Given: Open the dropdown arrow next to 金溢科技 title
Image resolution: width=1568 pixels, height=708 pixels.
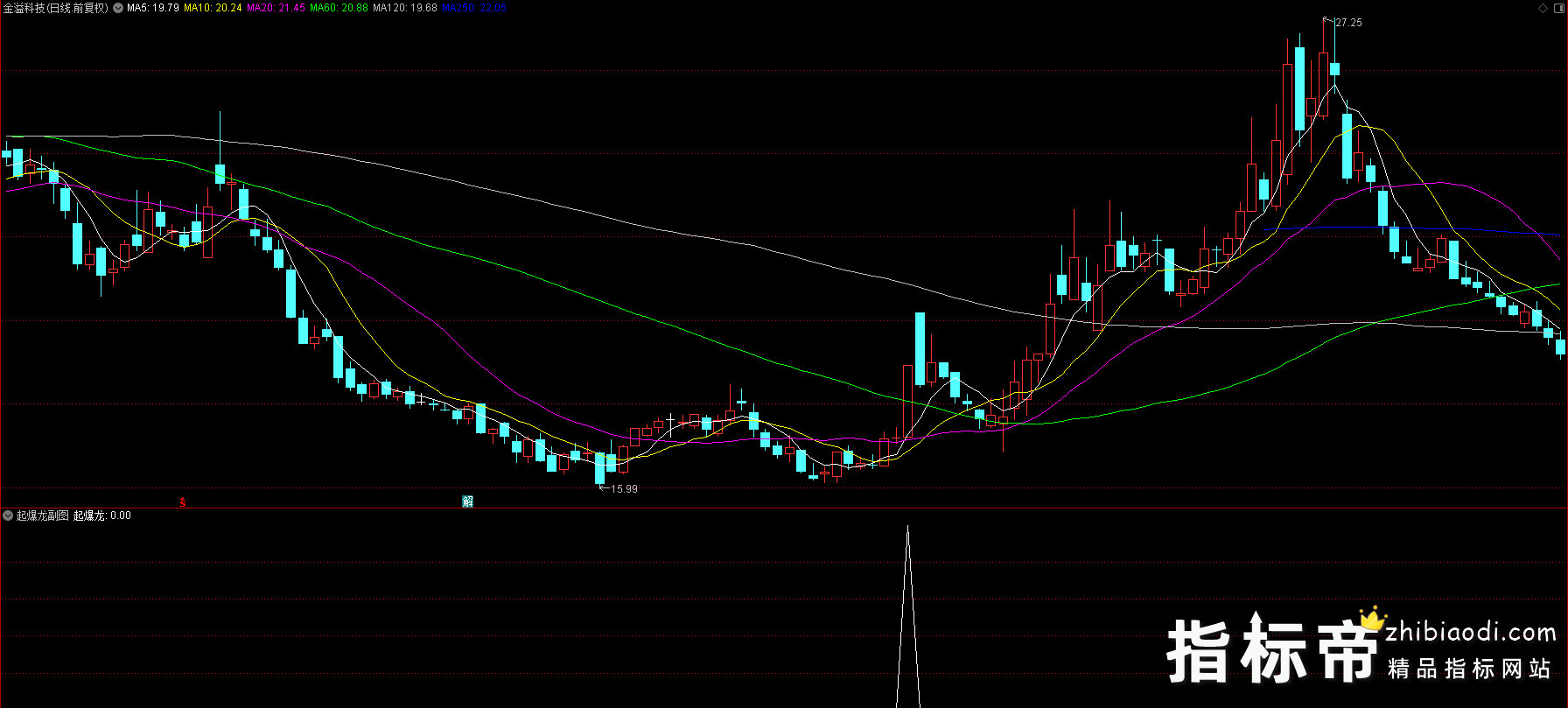Looking at the screenshot, I should pos(118,8).
